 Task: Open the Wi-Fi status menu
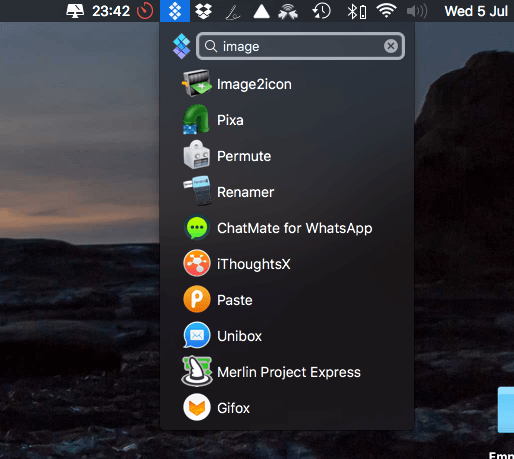[x=387, y=11]
